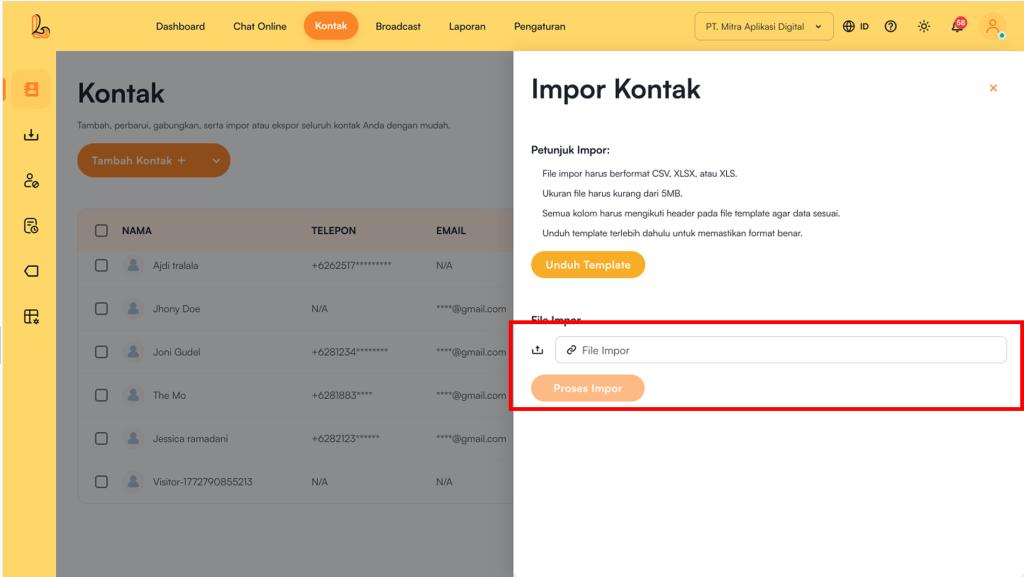Expand the Tambah Kontak dropdown arrow

tap(216, 161)
